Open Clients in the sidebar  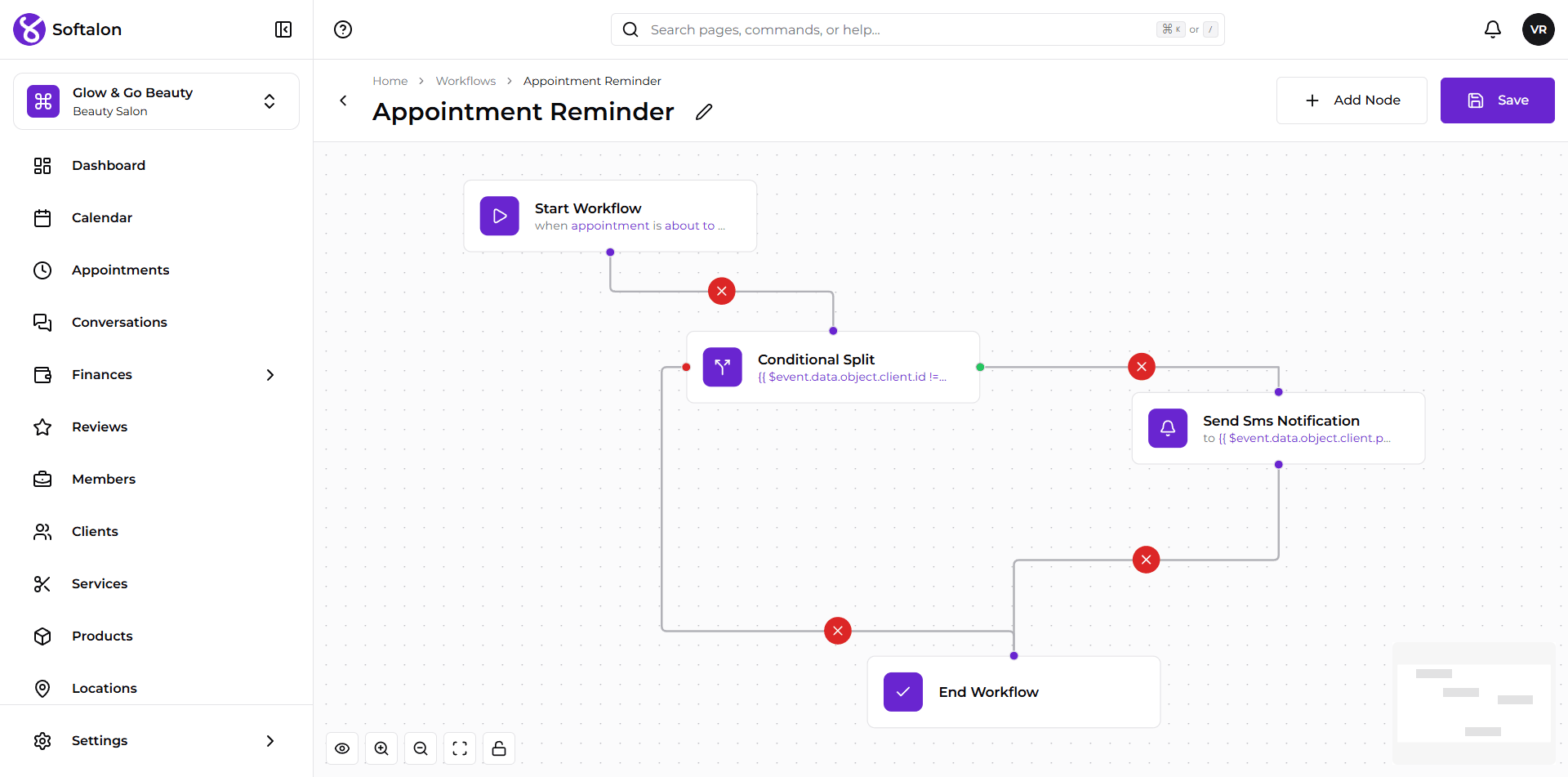click(156, 532)
